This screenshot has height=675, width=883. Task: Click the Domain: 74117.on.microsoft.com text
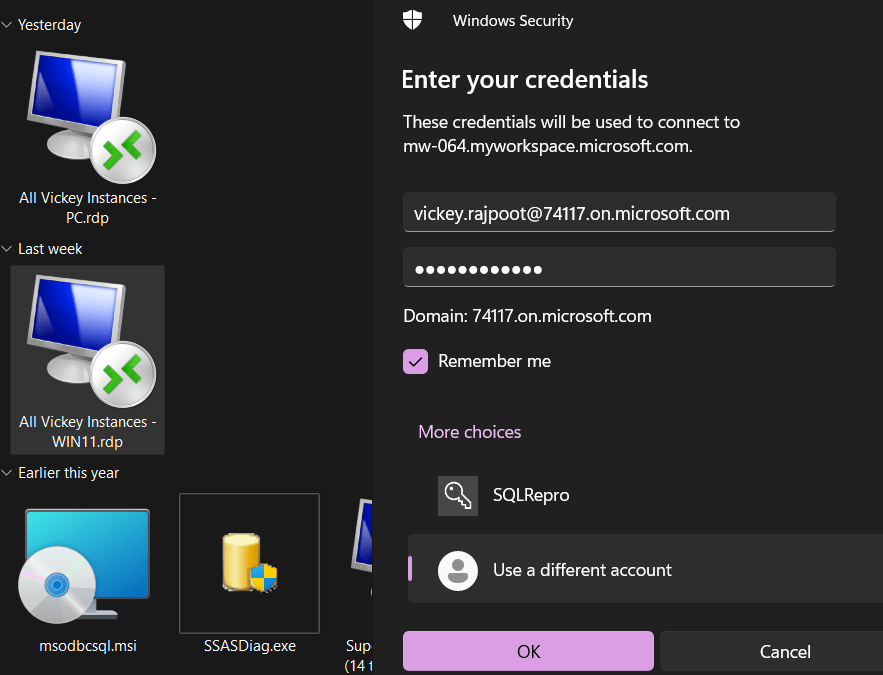(527, 316)
